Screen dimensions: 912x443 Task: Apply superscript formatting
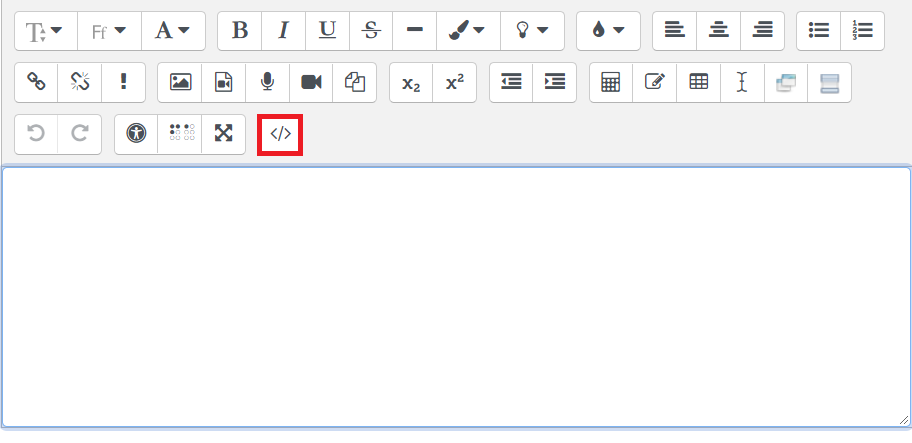click(x=455, y=83)
